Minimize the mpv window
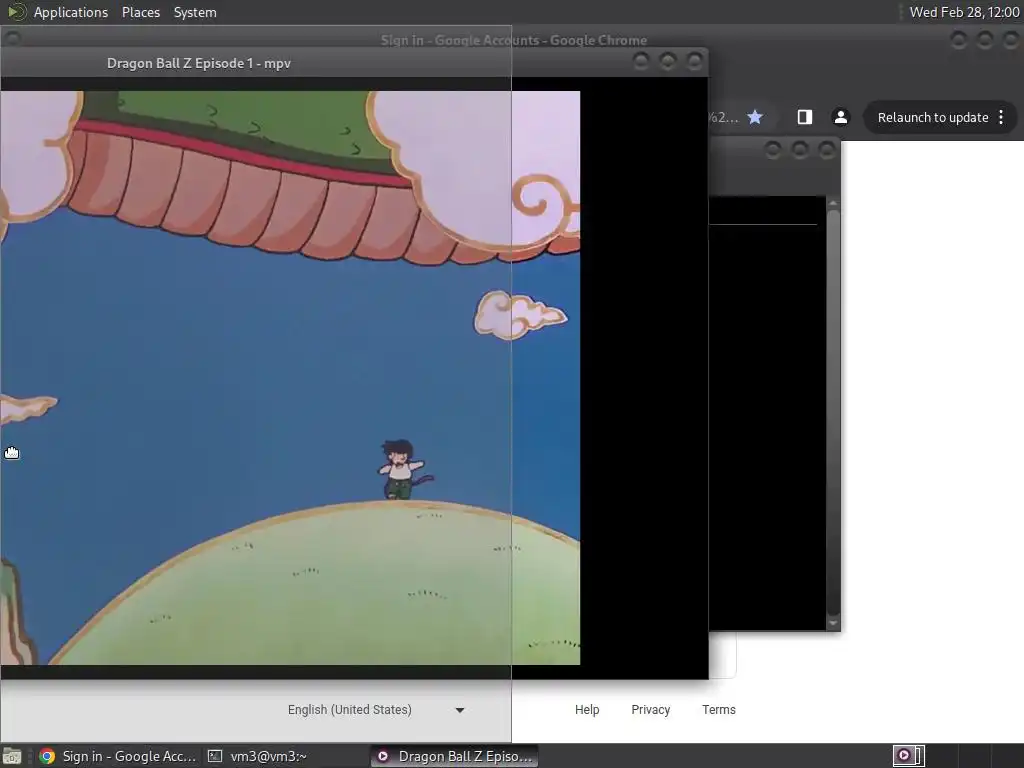Image resolution: width=1024 pixels, height=768 pixels. click(641, 61)
